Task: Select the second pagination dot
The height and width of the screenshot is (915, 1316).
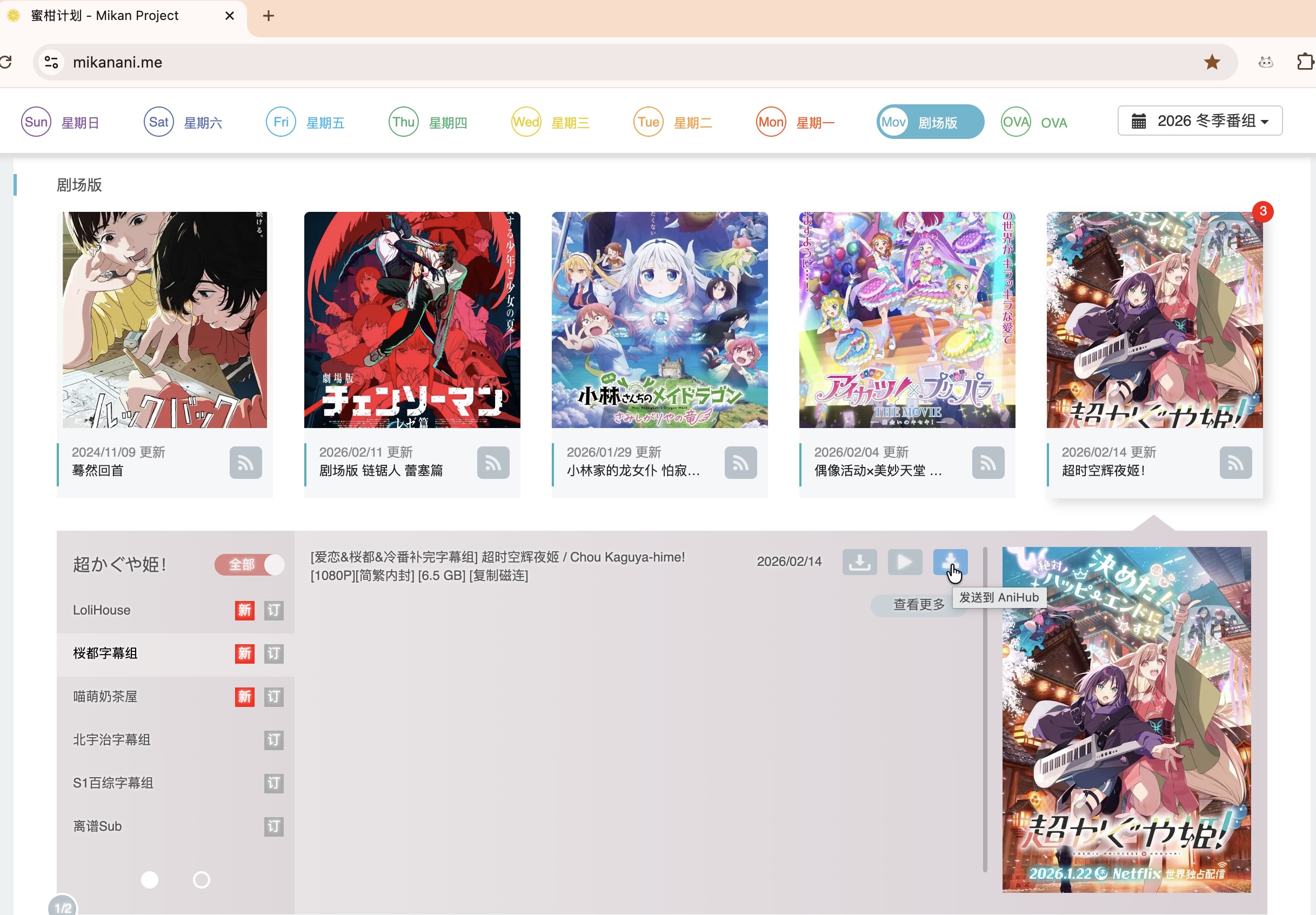Action: pos(201,879)
